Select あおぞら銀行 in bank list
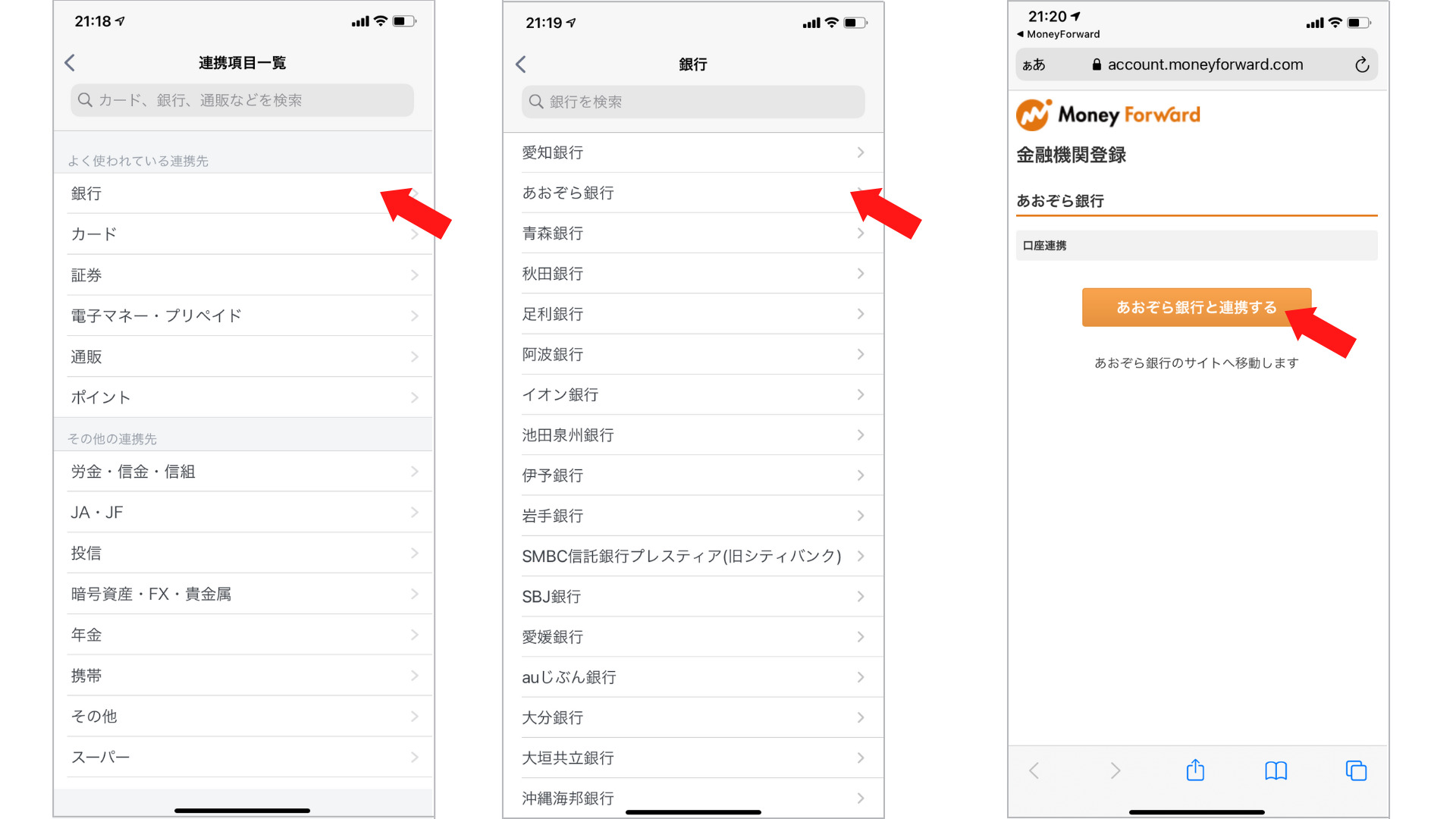Screen dimensions: 1456x819 (693, 193)
